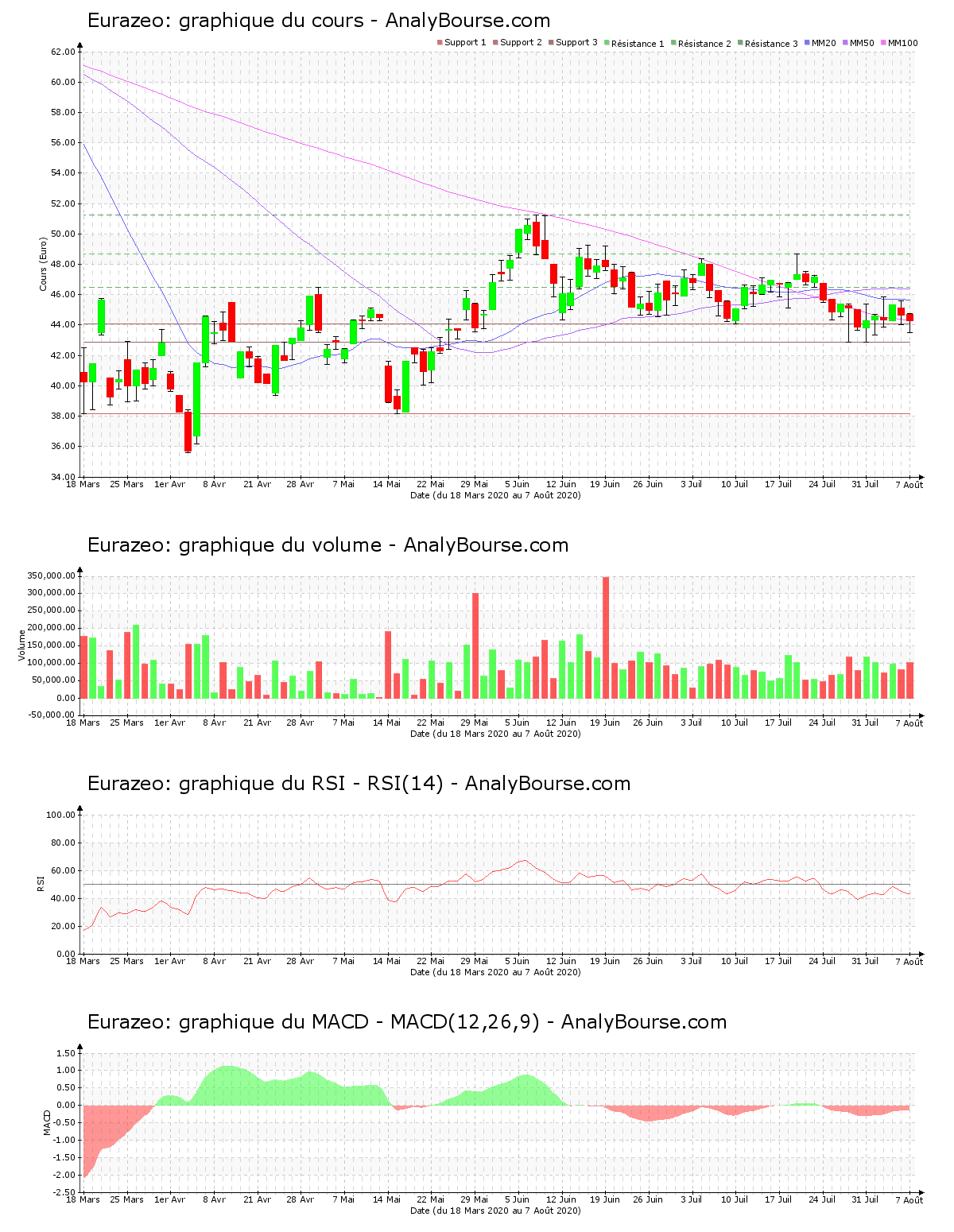
Task: Click the -50,000.00 value on the volume axis
Action: pos(51,715)
